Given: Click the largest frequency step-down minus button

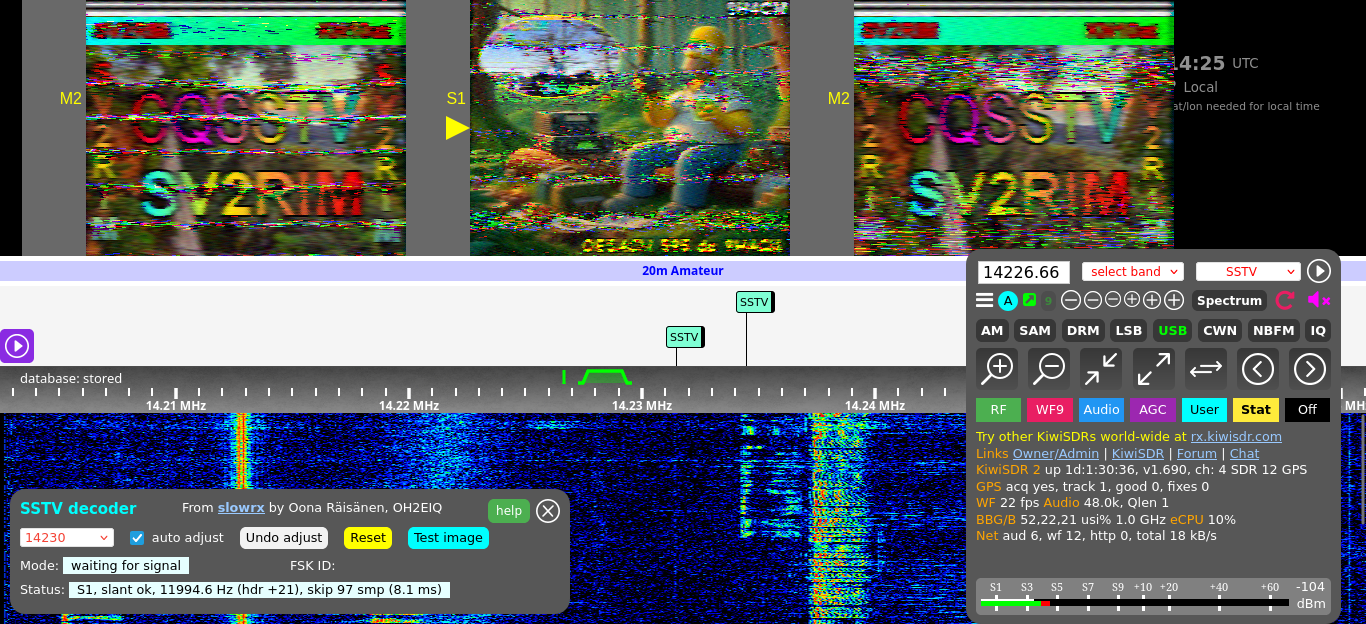Looking at the screenshot, I should pyautogui.click(x=1071, y=300).
